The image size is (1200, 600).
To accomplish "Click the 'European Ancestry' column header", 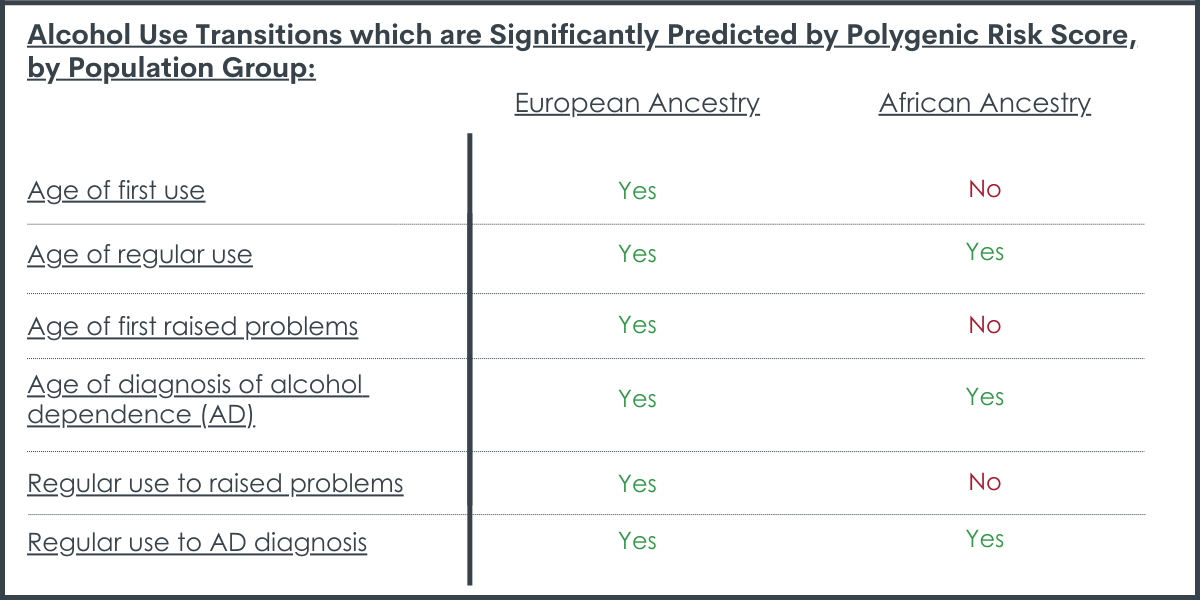I will [637, 103].
